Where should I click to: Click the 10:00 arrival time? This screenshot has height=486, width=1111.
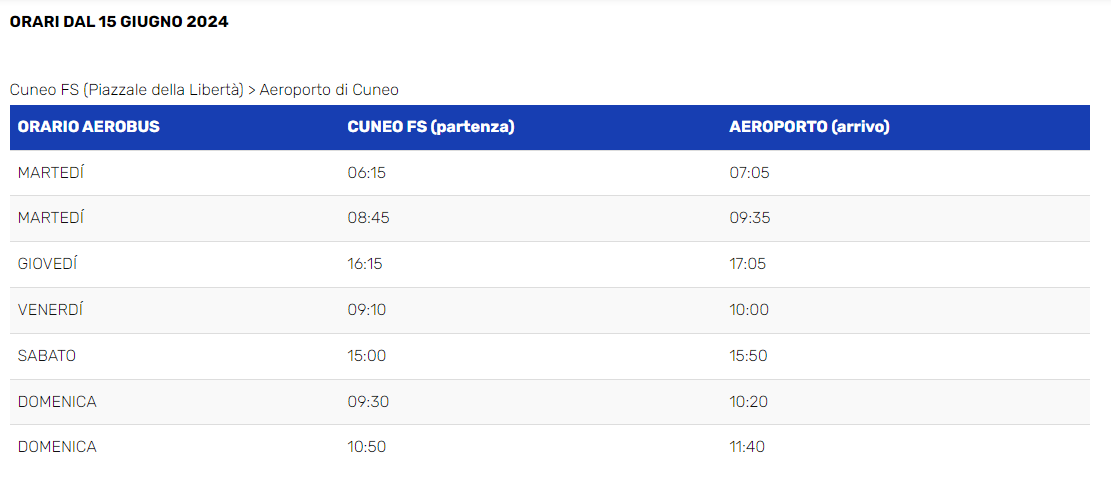coord(749,310)
